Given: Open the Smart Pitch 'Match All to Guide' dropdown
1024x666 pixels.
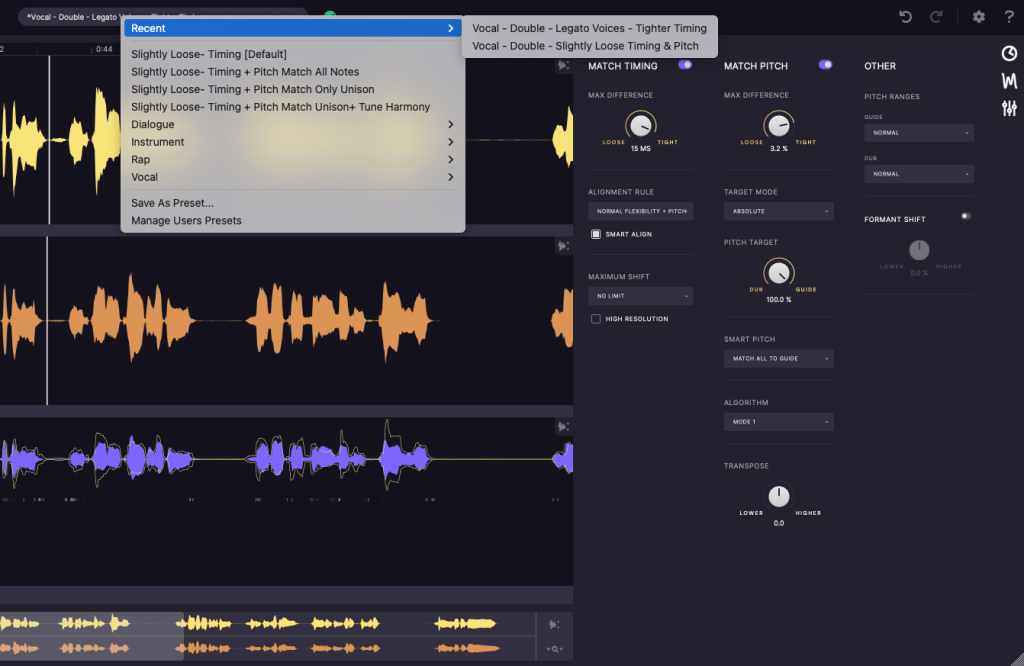Looking at the screenshot, I should coord(778,358).
